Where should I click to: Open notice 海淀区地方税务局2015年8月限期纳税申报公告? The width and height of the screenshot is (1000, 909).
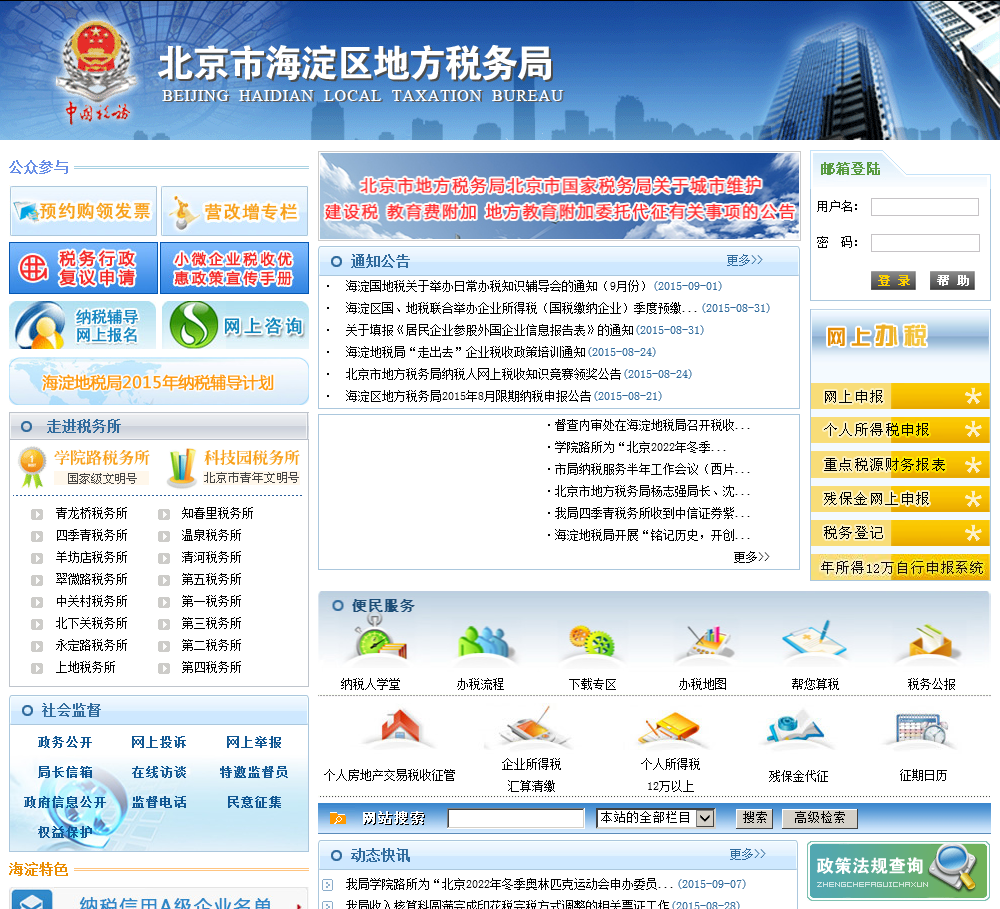(x=469, y=396)
